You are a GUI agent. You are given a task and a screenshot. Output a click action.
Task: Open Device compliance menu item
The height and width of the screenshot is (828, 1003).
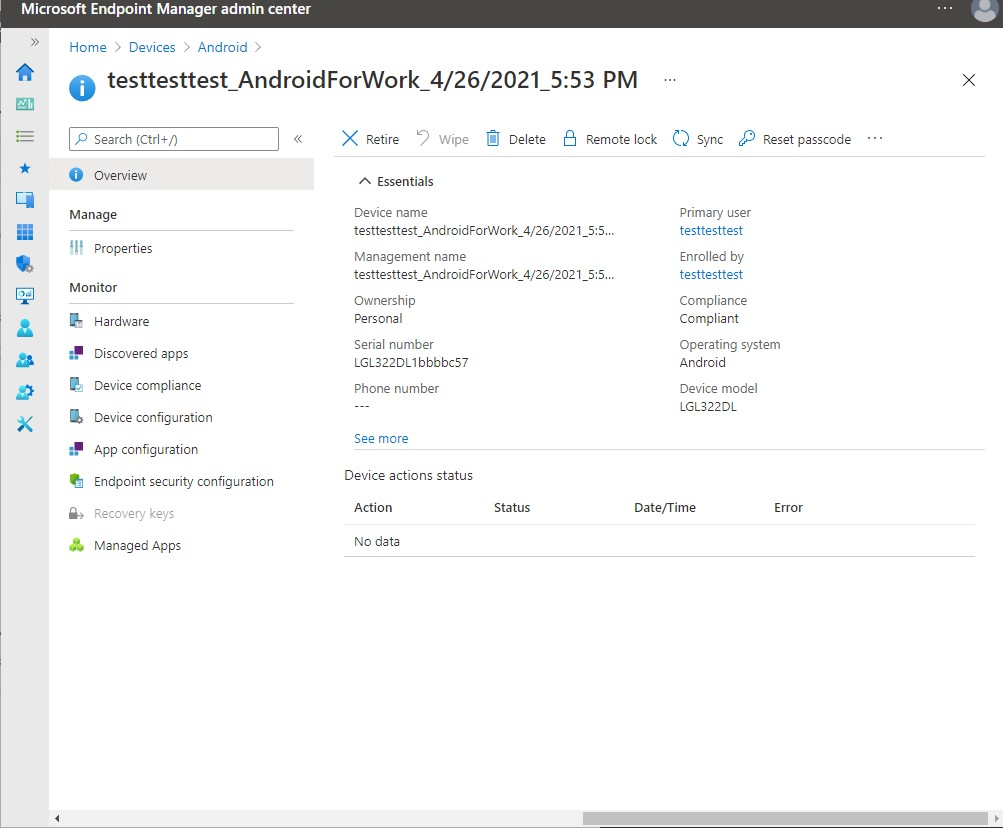coord(147,386)
